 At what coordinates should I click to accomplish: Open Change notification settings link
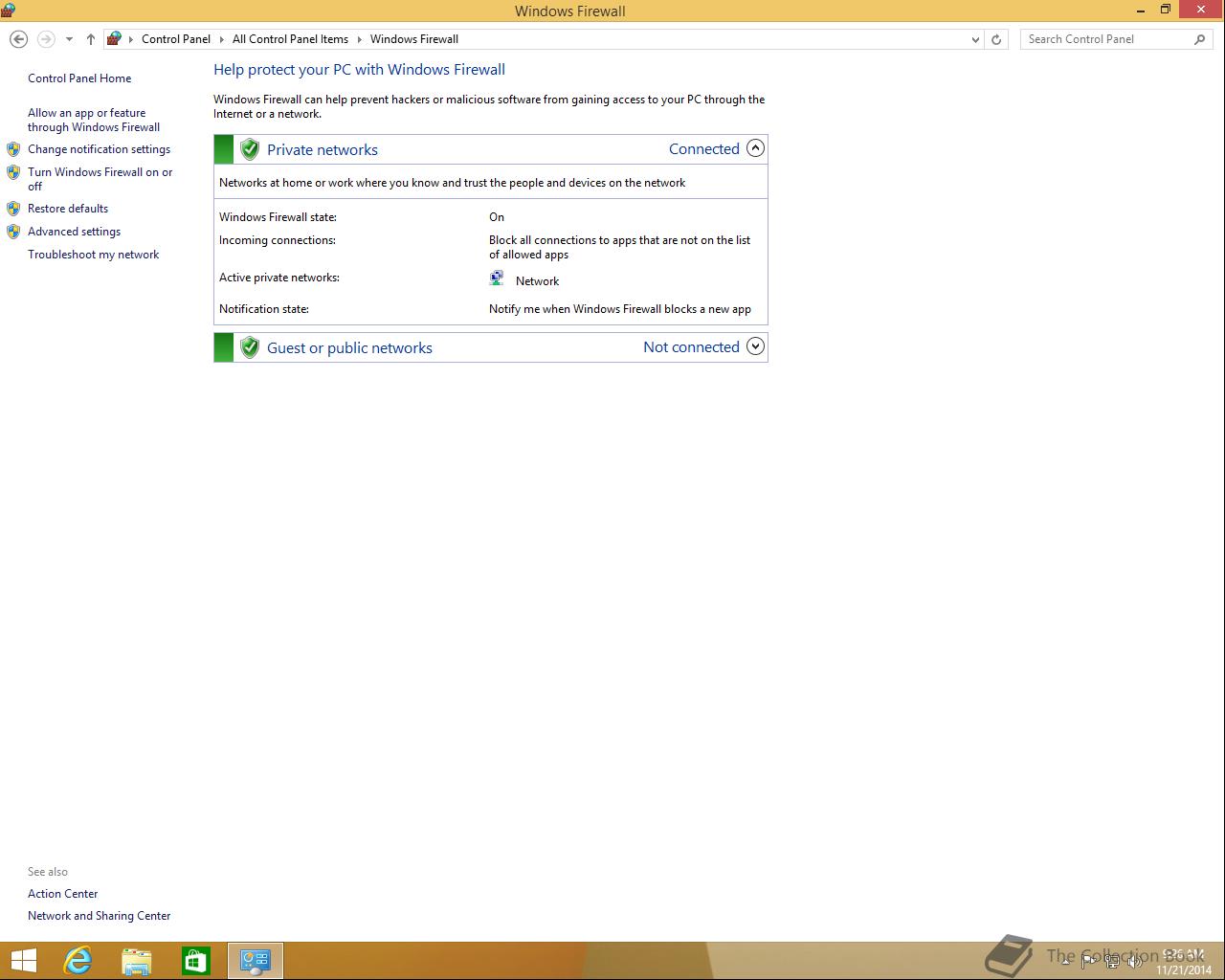click(99, 149)
